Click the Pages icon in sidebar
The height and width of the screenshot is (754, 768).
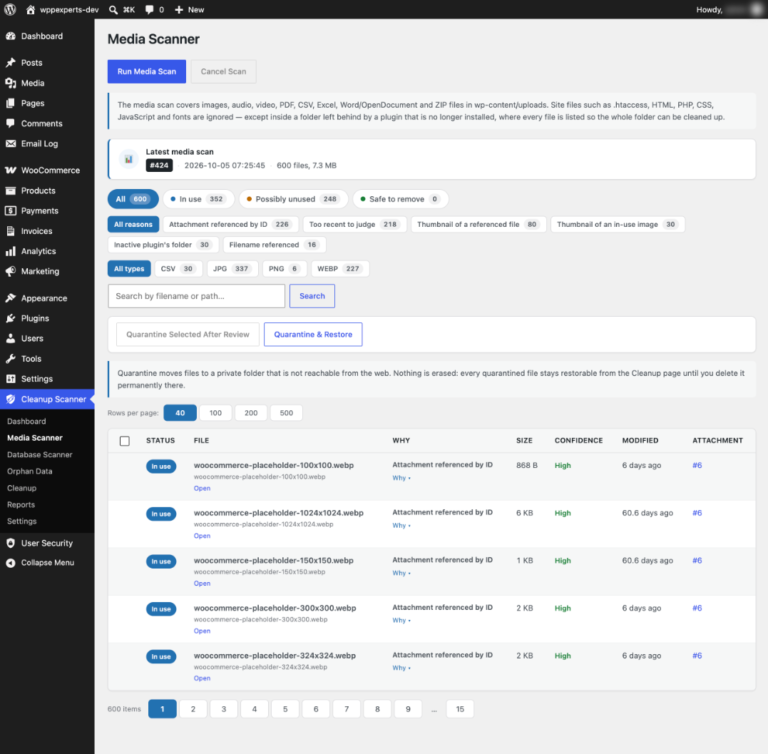point(11,103)
